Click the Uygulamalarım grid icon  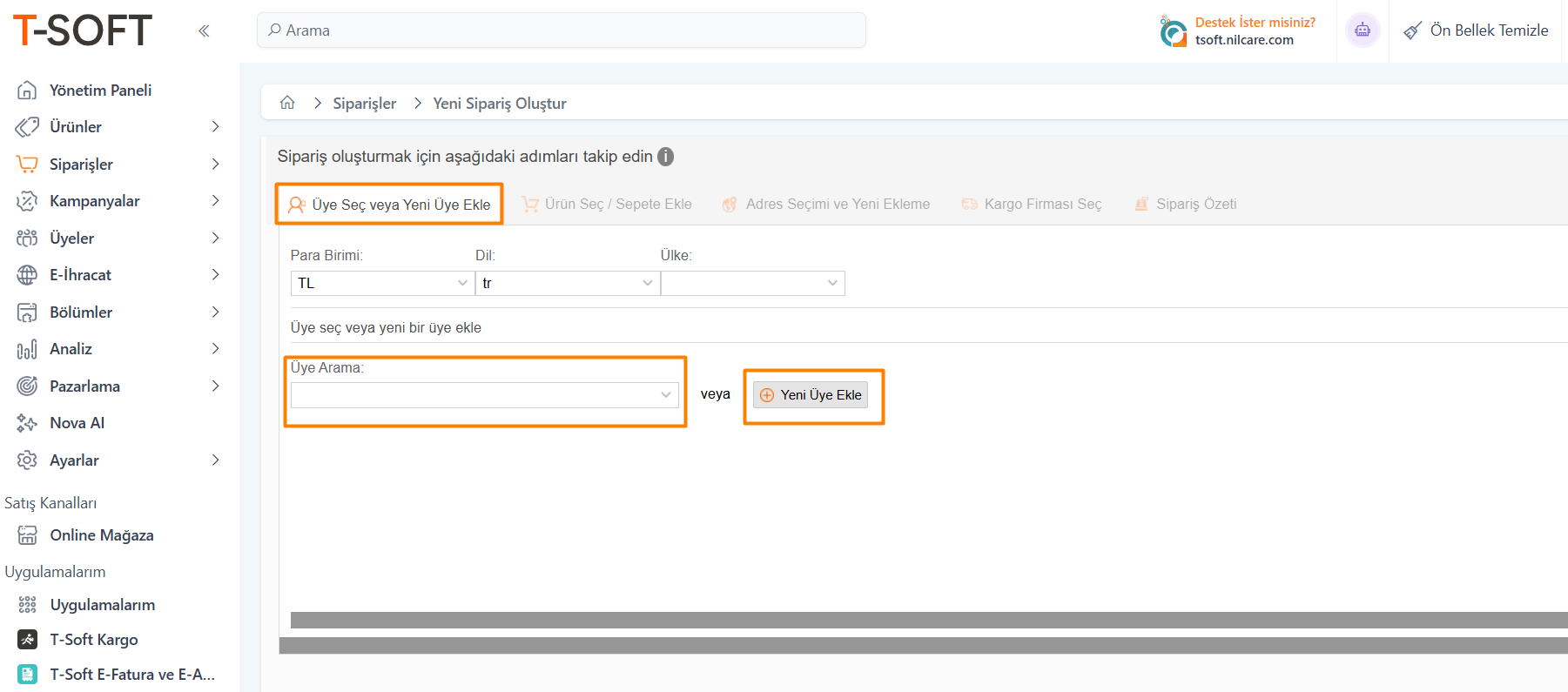coord(28,605)
